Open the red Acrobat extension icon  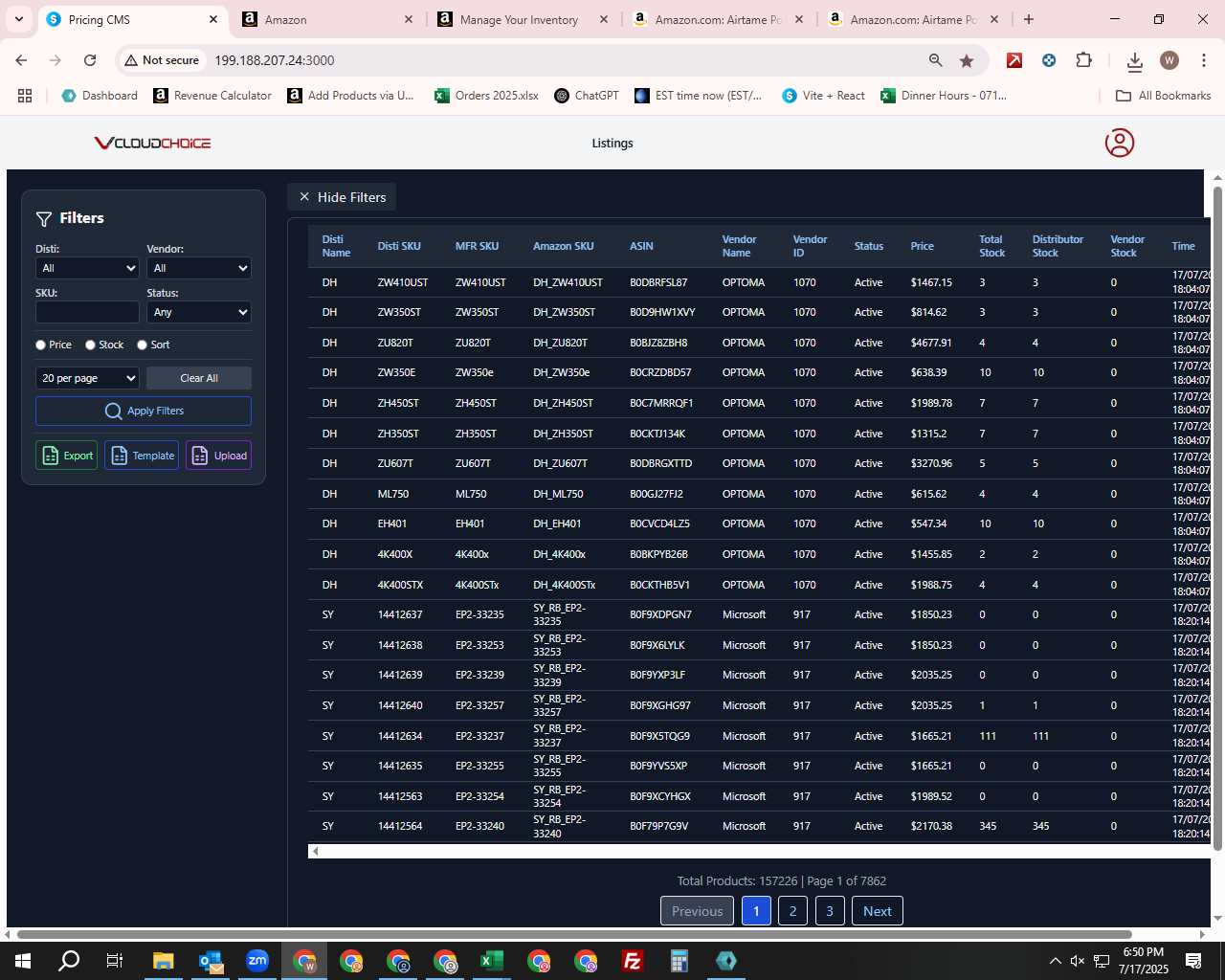1014,60
